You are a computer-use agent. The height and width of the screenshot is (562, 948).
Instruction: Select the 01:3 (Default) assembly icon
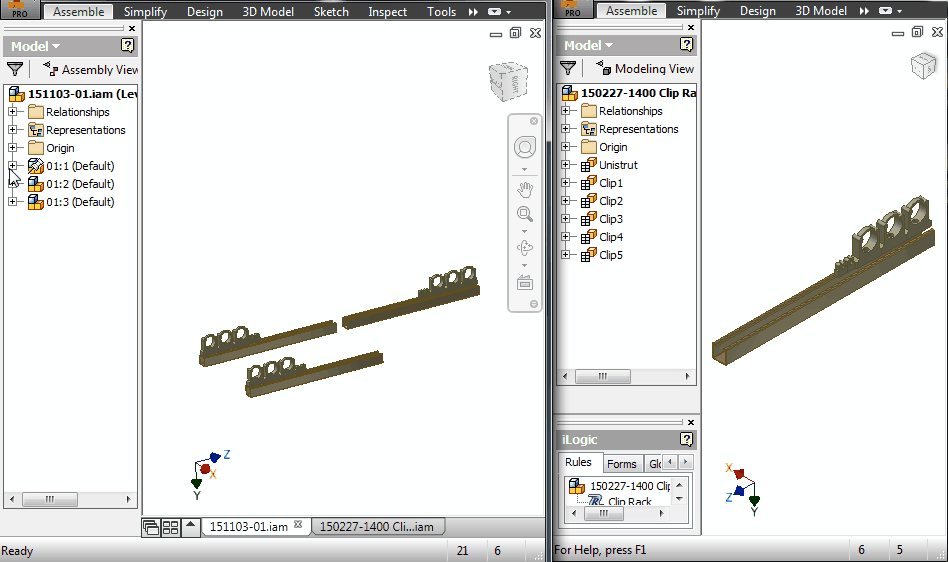coord(36,202)
